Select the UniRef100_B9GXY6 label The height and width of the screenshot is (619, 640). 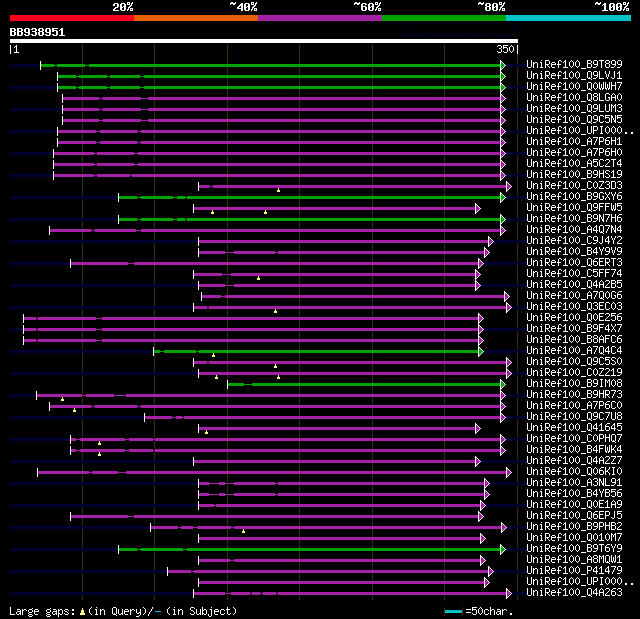pos(574,197)
